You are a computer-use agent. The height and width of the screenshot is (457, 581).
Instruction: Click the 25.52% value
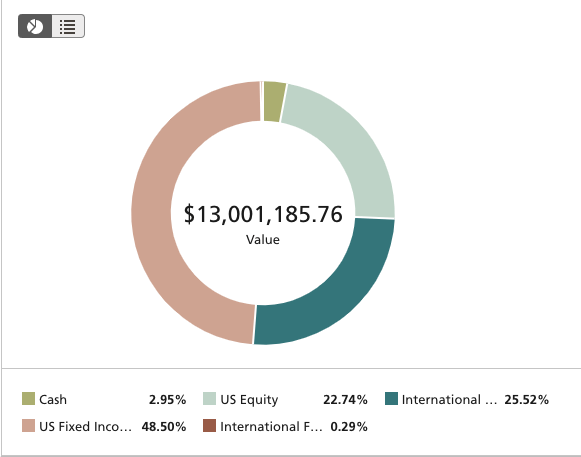coord(527,400)
